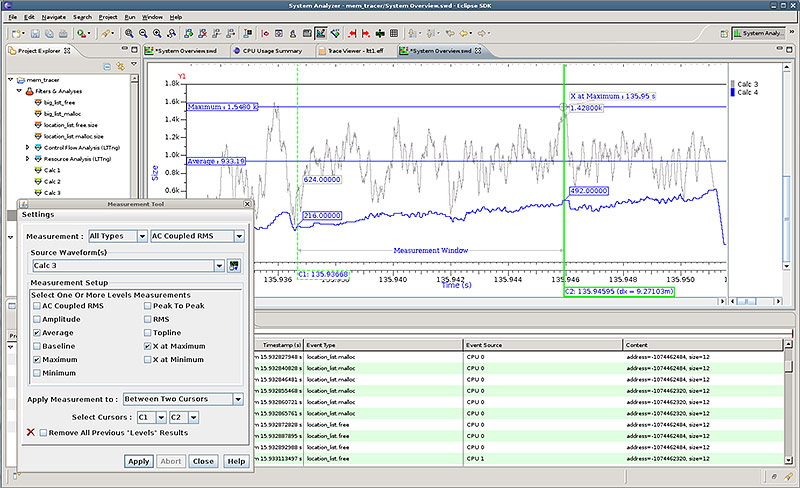This screenshot has height=488, width=800.
Task: Click the Event Source column header
Action: click(x=542, y=345)
